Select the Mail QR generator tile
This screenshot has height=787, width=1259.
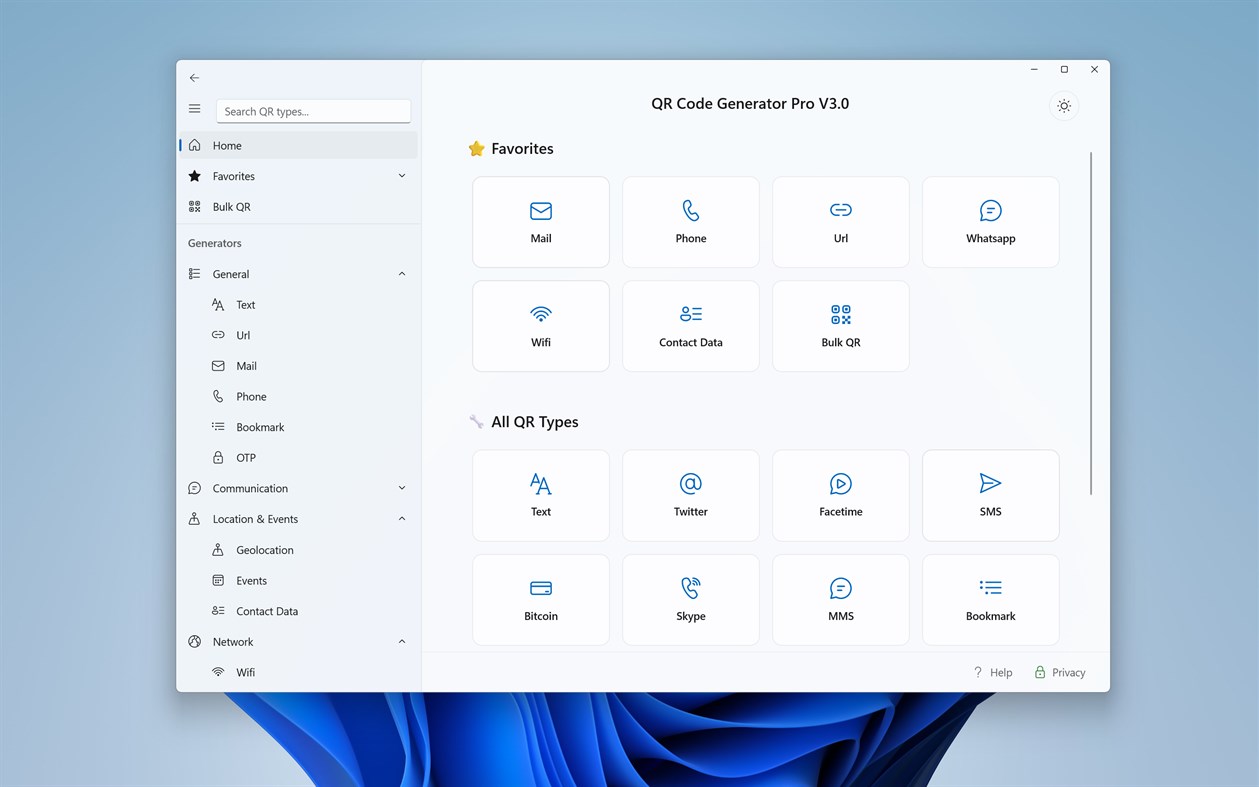click(x=540, y=221)
